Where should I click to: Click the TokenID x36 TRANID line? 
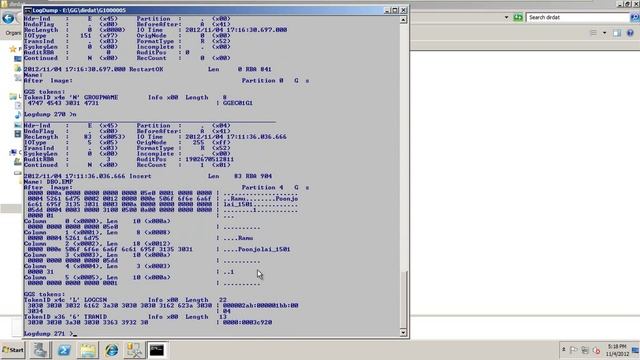coord(125,316)
